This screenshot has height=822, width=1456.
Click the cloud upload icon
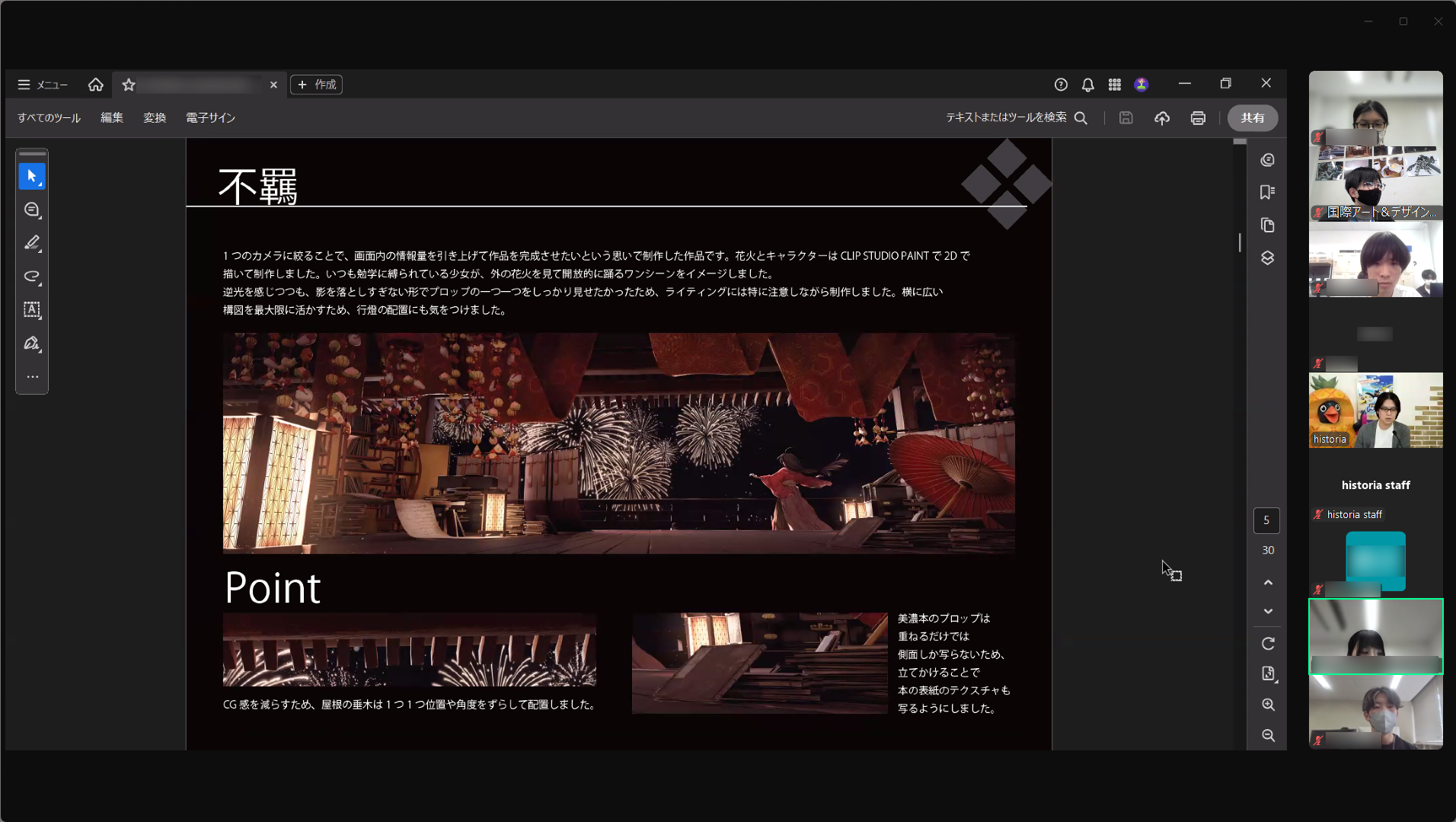(1161, 118)
